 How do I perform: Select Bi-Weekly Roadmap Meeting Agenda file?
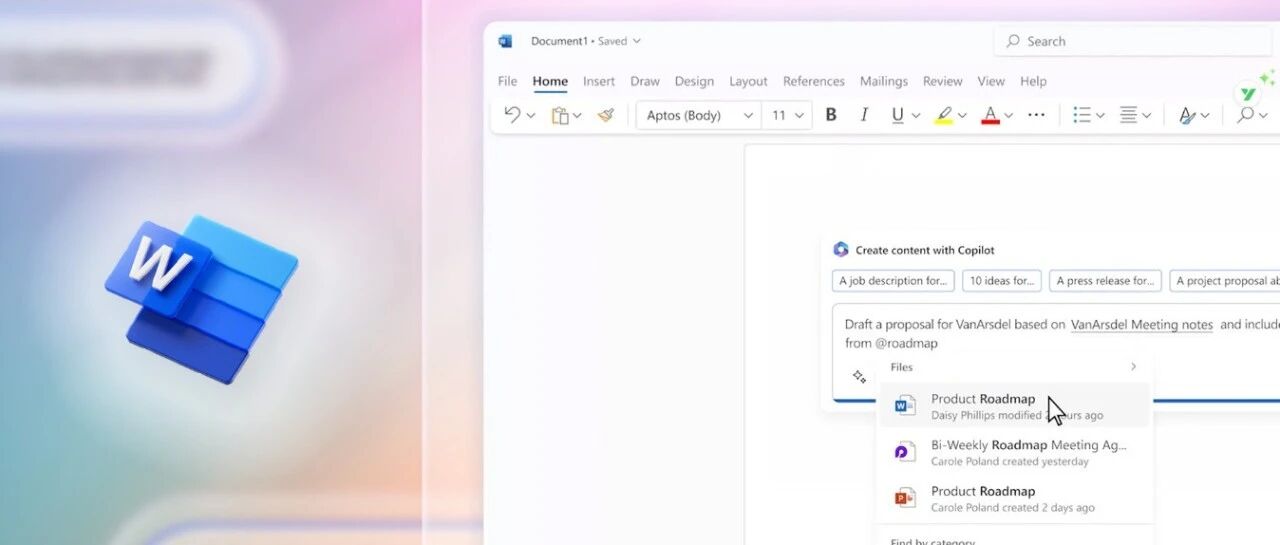(x=1014, y=452)
